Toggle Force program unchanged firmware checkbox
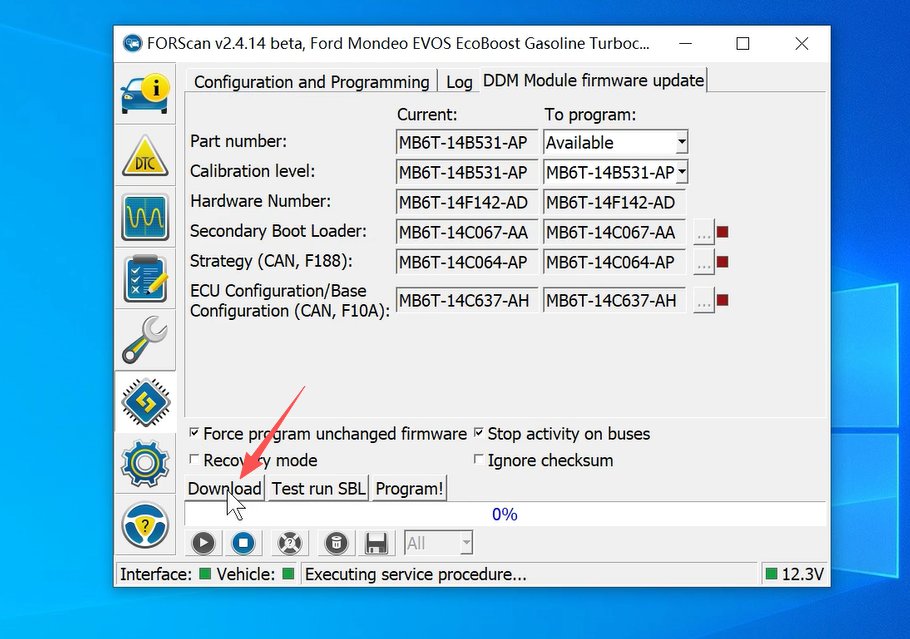This screenshot has height=639, width=910. tap(195, 434)
